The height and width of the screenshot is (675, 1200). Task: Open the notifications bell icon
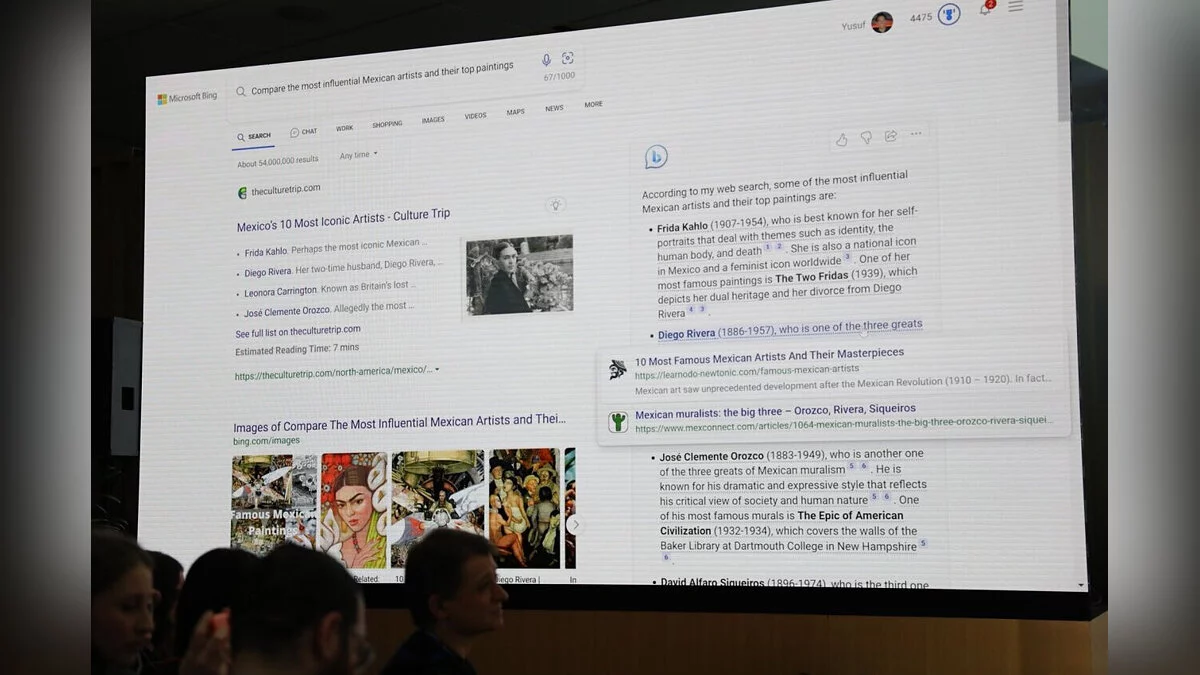click(985, 9)
